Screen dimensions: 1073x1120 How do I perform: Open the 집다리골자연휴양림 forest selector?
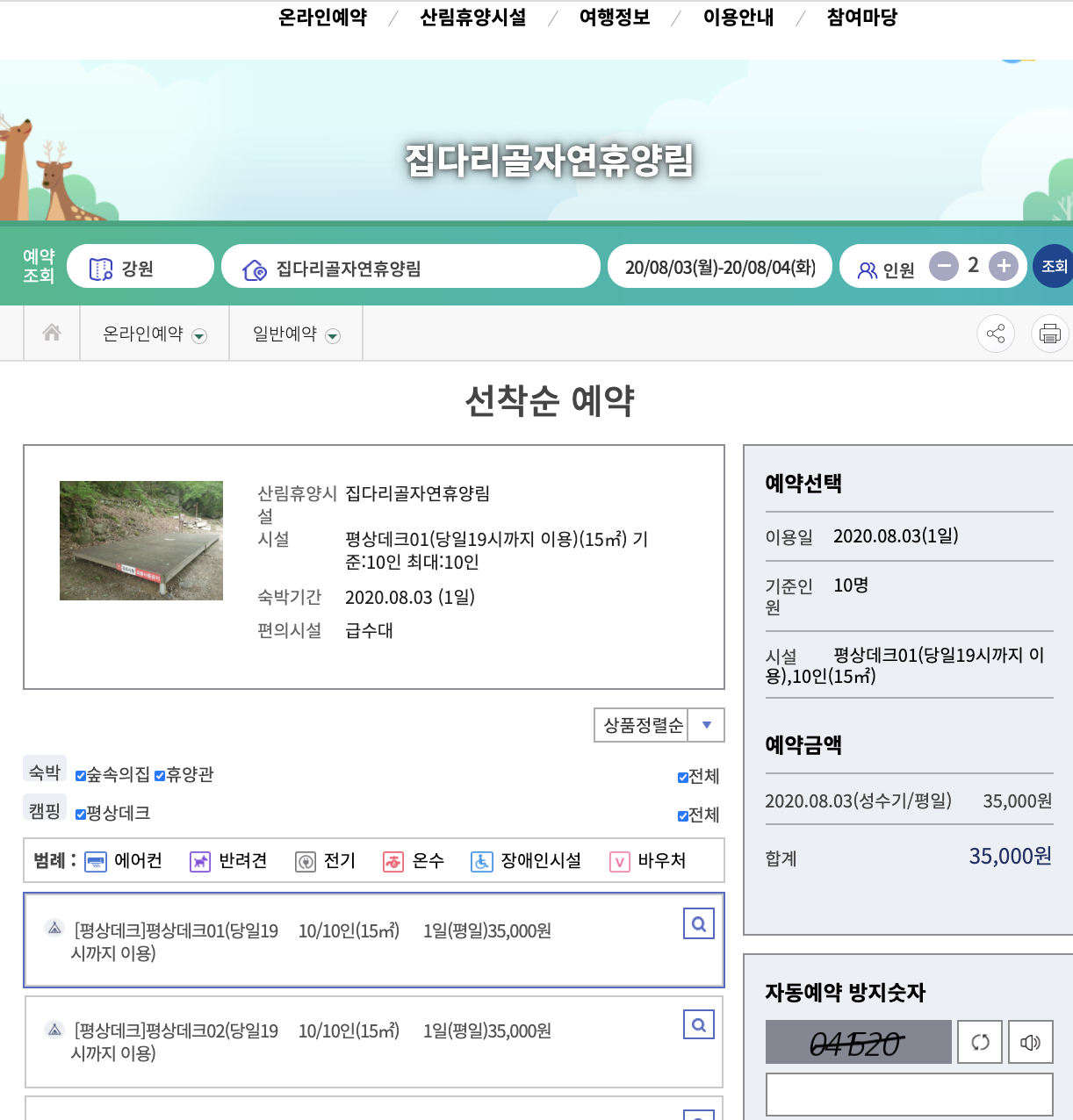[411, 266]
